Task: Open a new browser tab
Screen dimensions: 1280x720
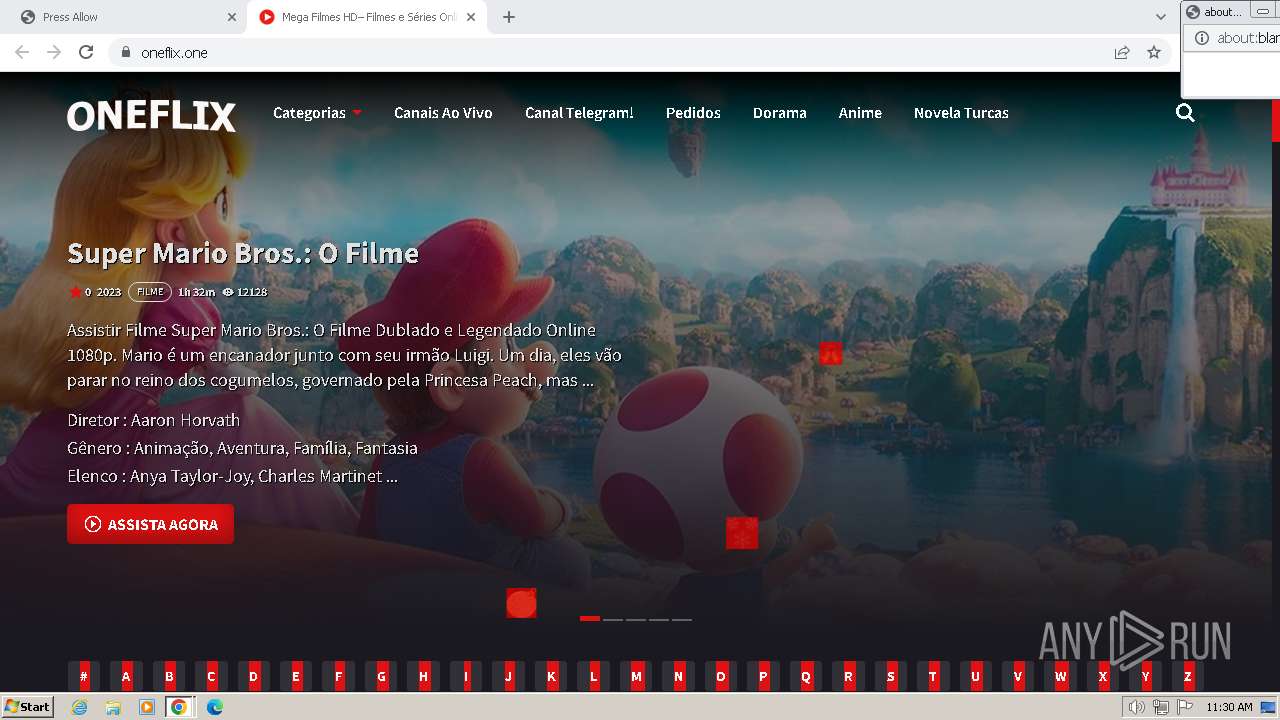Action: click(x=509, y=17)
